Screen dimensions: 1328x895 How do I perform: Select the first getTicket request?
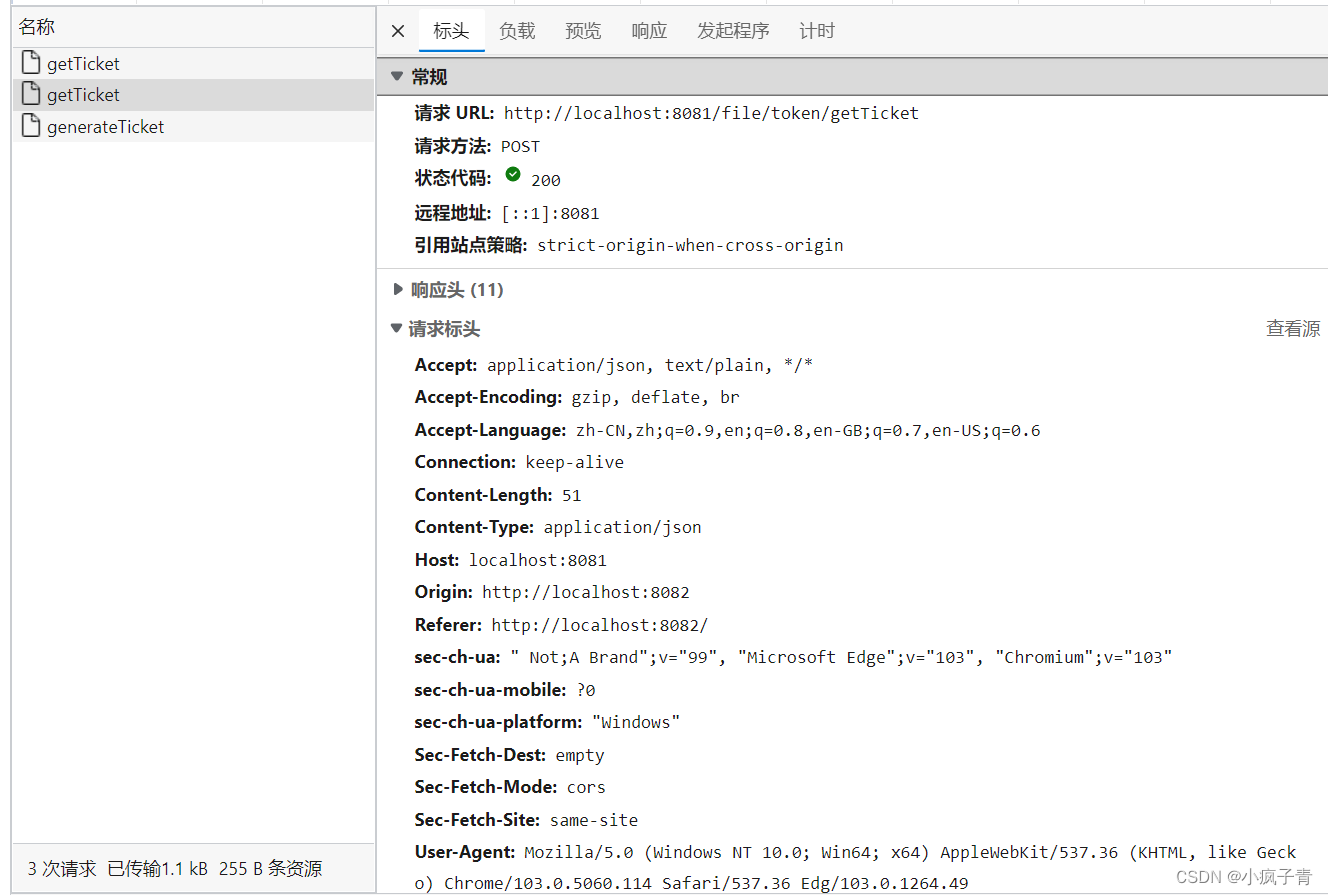(194, 64)
